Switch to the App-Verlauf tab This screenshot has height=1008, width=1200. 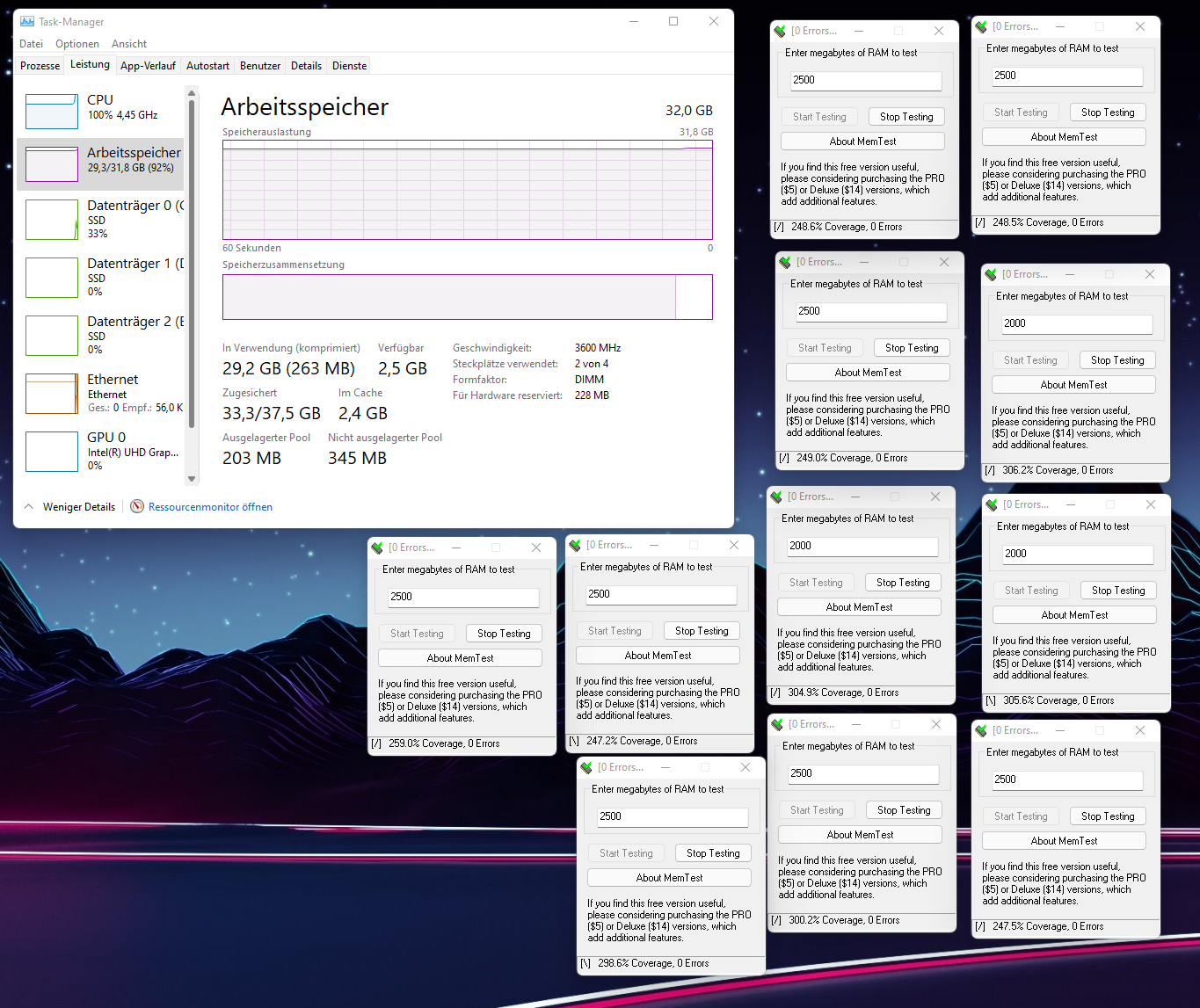pyautogui.click(x=148, y=66)
